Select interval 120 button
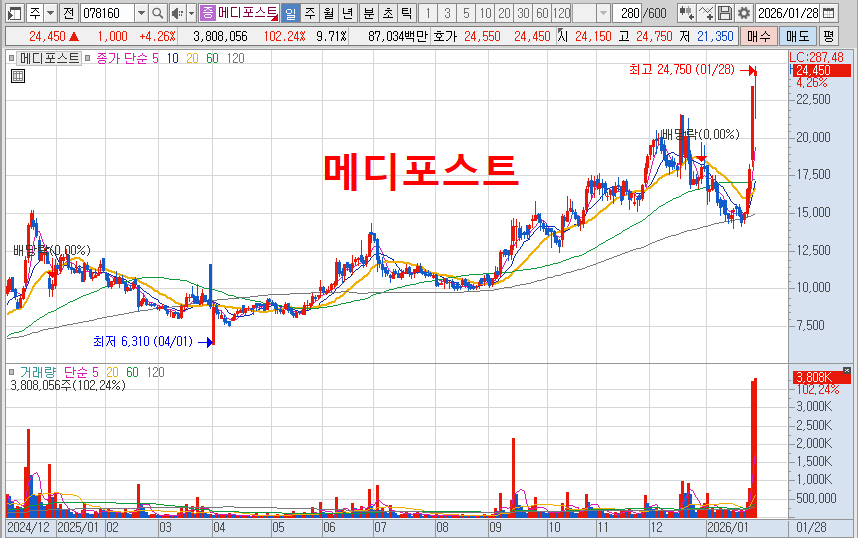This screenshot has height=538, width=858. pyautogui.click(x=561, y=13)
